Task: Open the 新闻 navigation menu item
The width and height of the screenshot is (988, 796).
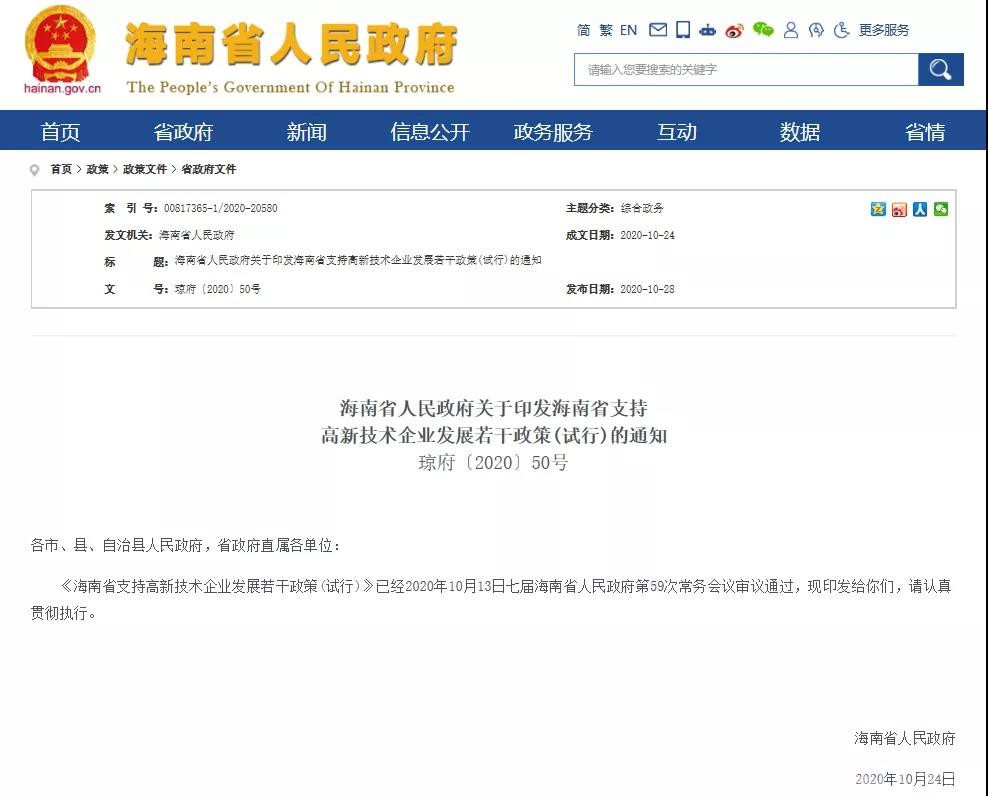Action: (x=306, y=132)
